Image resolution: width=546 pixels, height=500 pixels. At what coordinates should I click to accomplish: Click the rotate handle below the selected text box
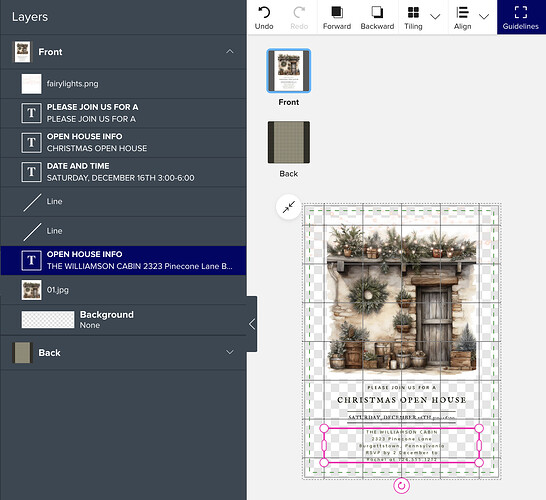[x=401, y=486]
